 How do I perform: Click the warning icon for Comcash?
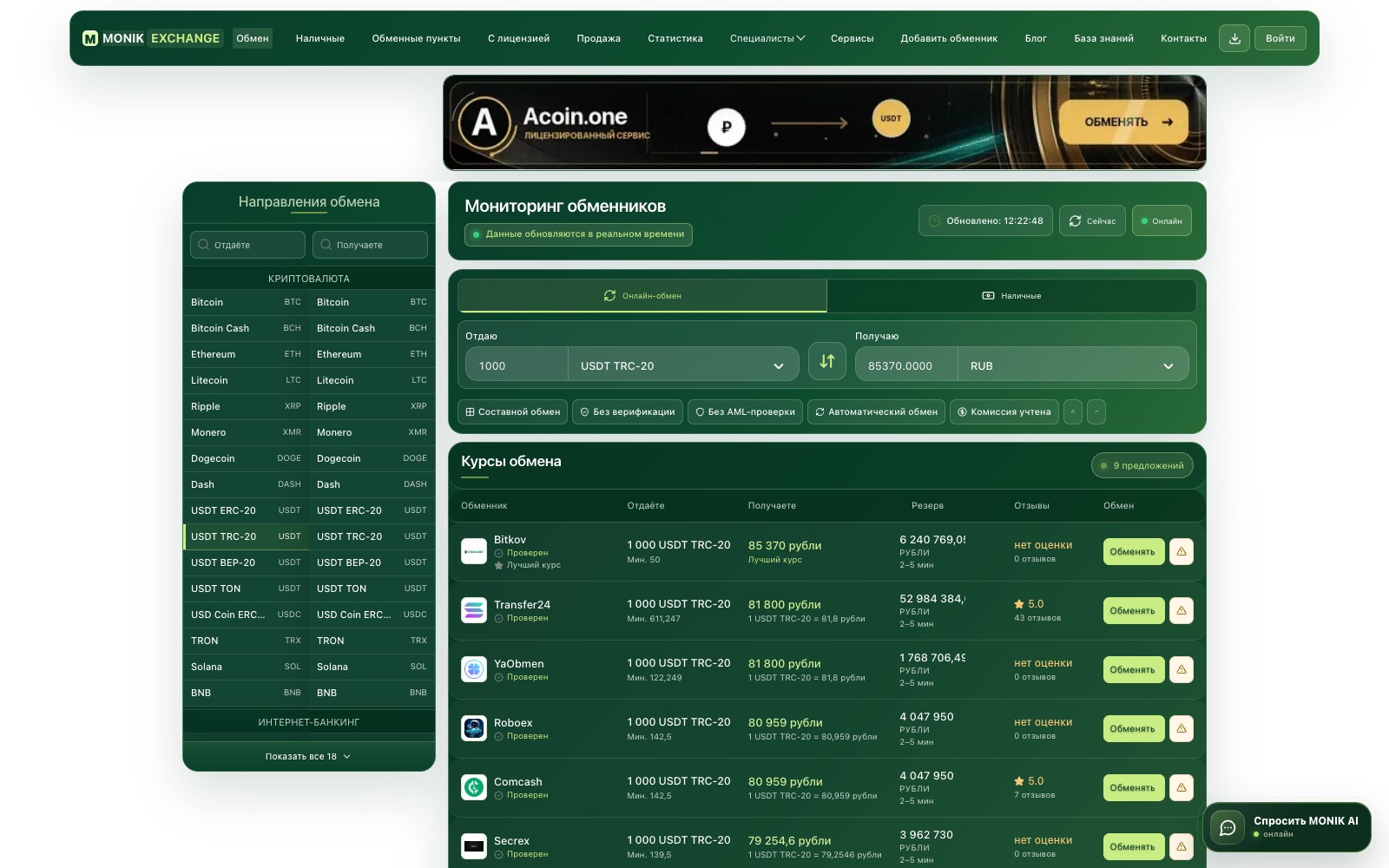(1182, 787)
